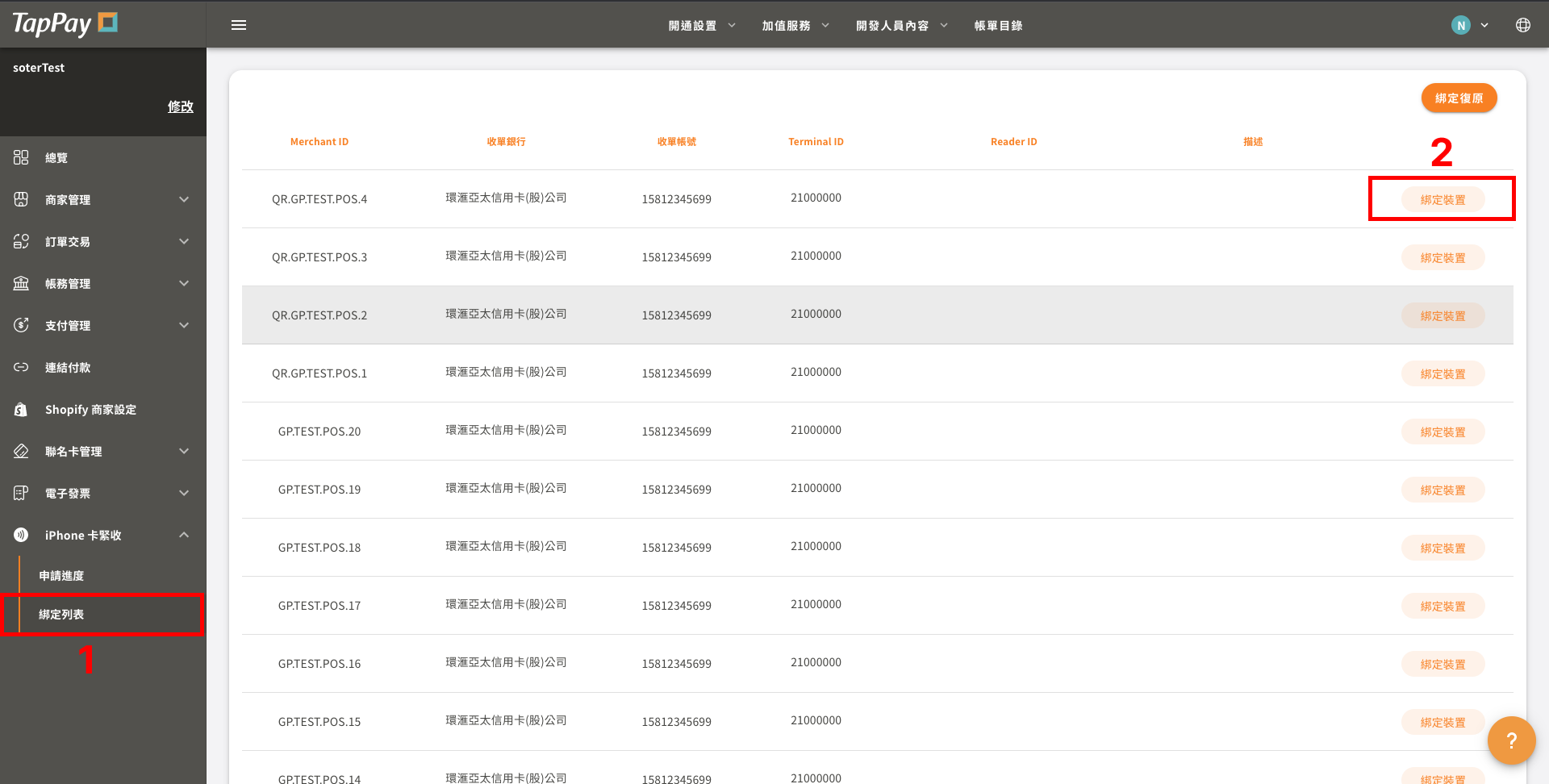Click the iPhone 卡緊收 contactless icon

(x=21, y=535)
